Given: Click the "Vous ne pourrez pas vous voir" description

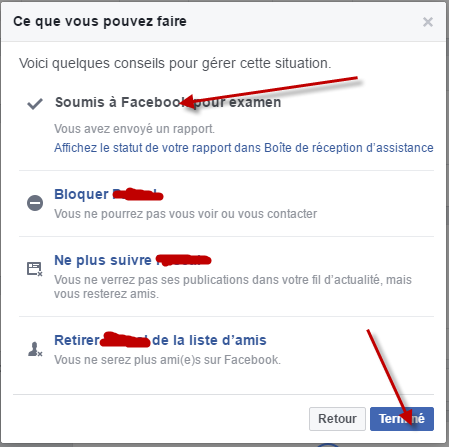Looking at the screenshot, I should tap(185, 214).
